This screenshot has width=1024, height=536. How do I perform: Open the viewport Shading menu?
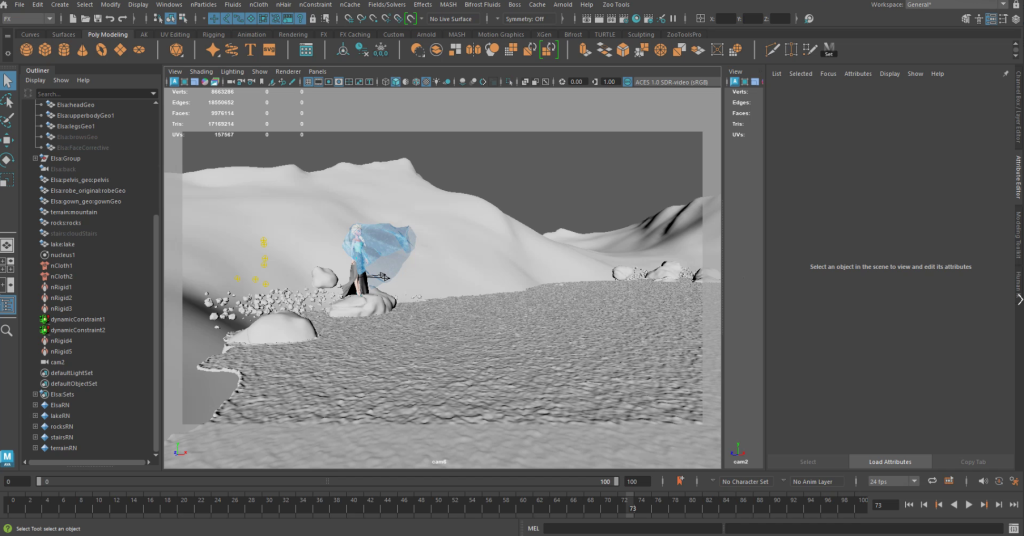[x=201, y=72]
